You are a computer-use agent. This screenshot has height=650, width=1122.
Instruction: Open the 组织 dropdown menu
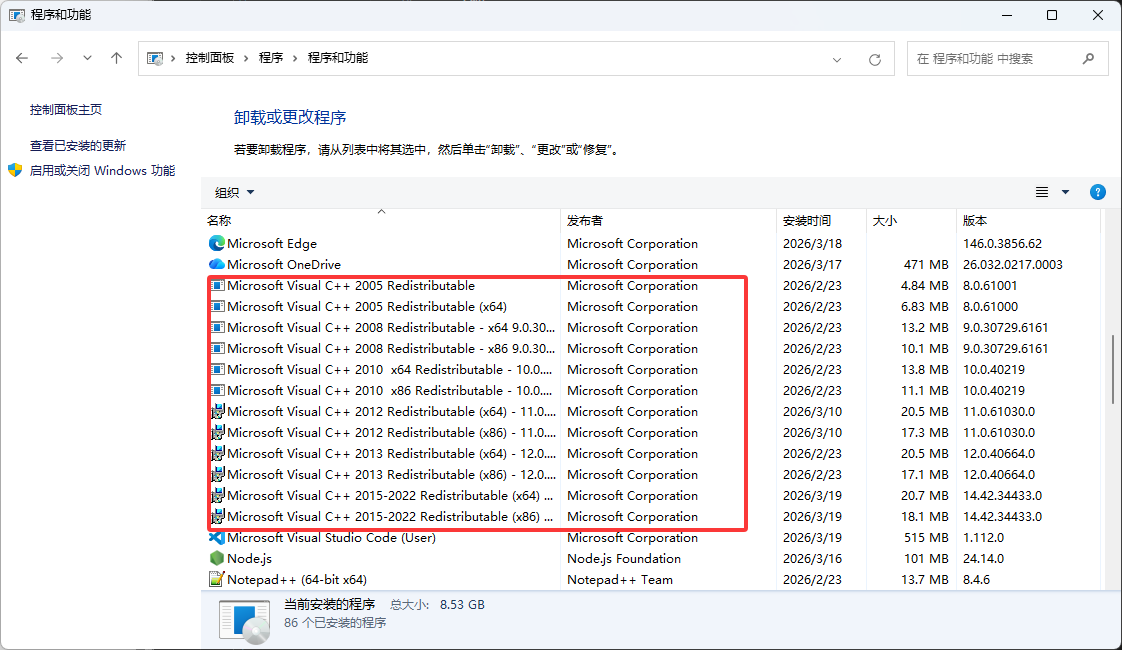[x=235, y=192]
